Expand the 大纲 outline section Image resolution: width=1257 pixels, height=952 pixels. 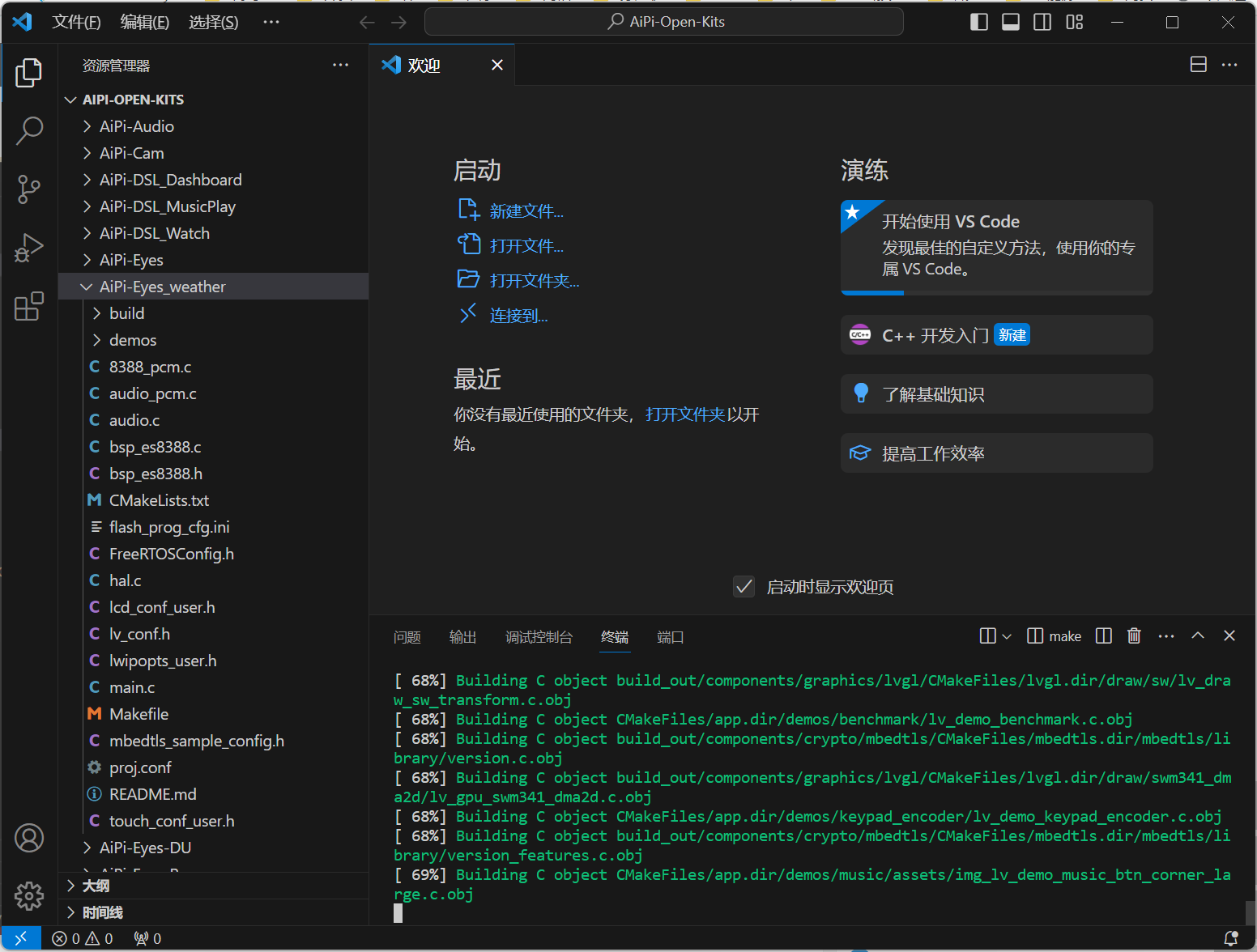pyautogui.click(x=214, y=886)
